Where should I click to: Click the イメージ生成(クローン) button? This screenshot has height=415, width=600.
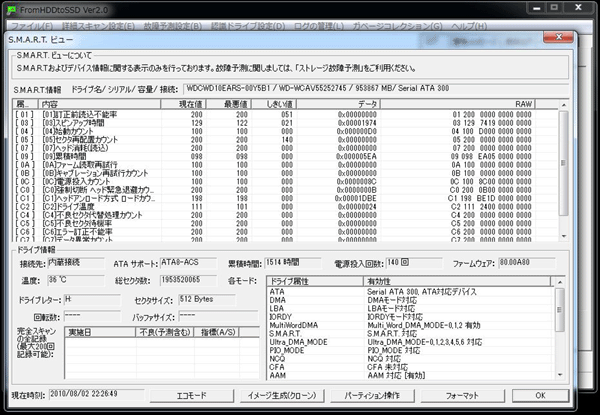click(282, 395)
